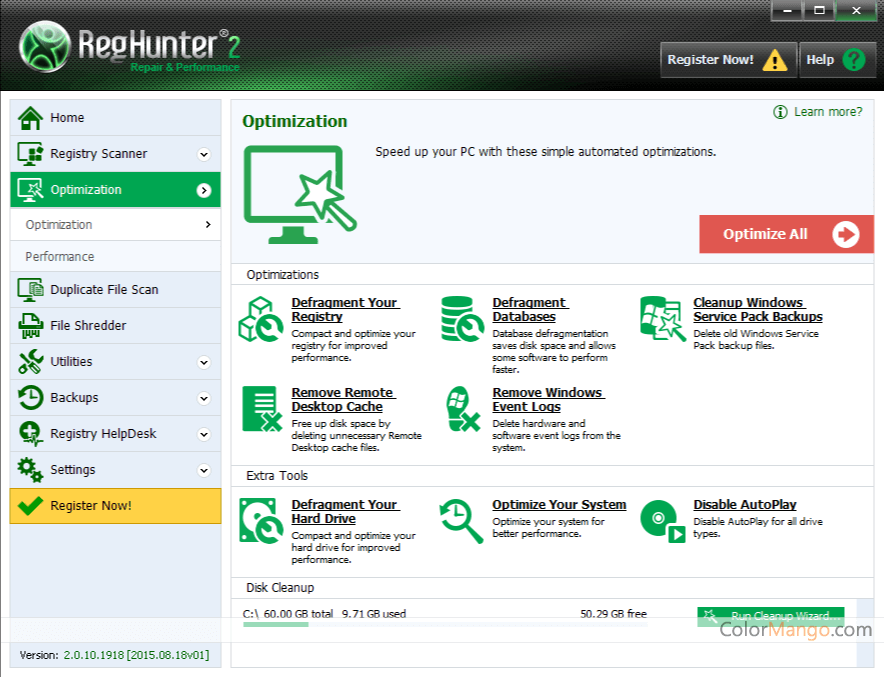Viewport: 884px width, 677px height.
Task: Click the Remove Windows Event Logs icon
Action: tap(462, 409)
